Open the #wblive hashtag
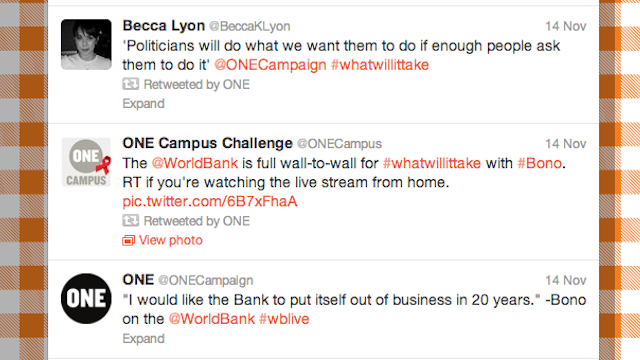 [284, 319]
